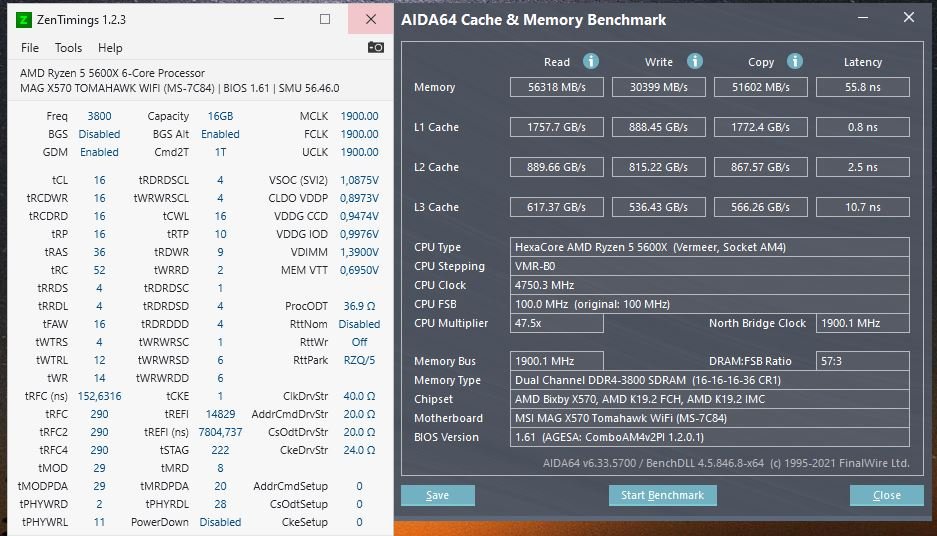Click the RttPark value RZQ/5
This screenshot has height=536, width=937.
[359, 360]
